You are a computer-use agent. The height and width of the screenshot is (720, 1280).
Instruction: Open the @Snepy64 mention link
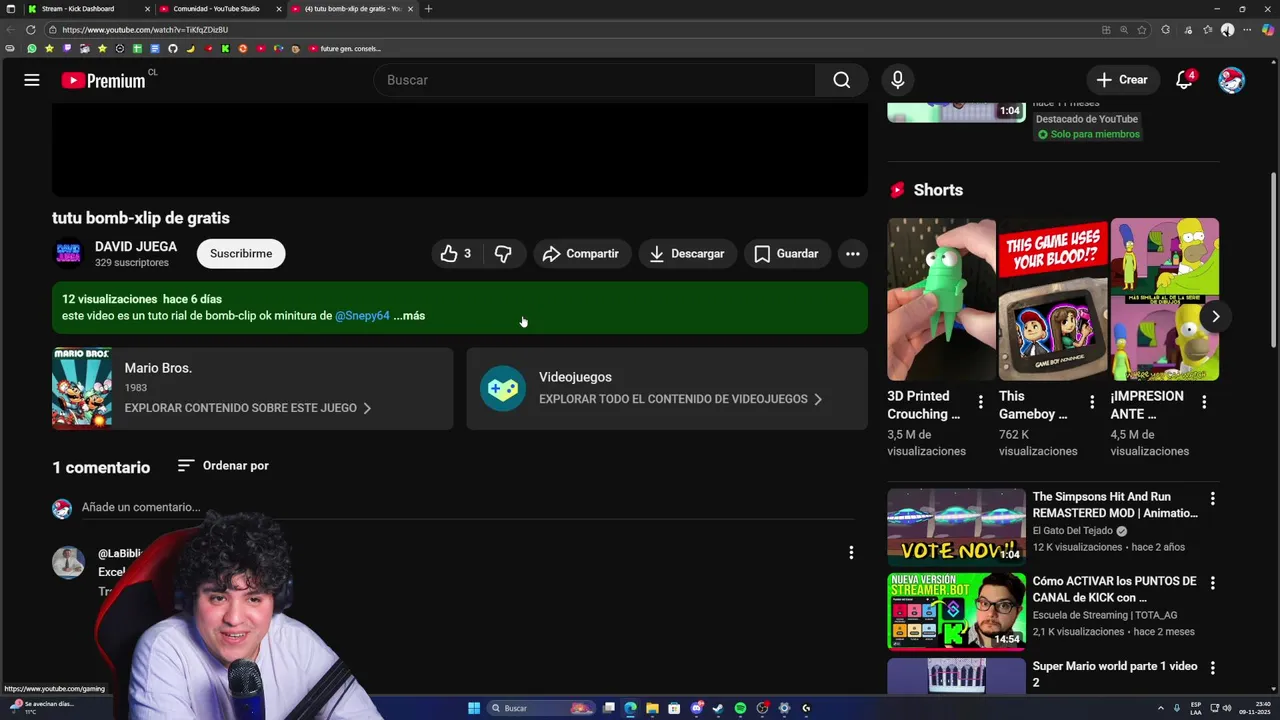pos(362,316)
